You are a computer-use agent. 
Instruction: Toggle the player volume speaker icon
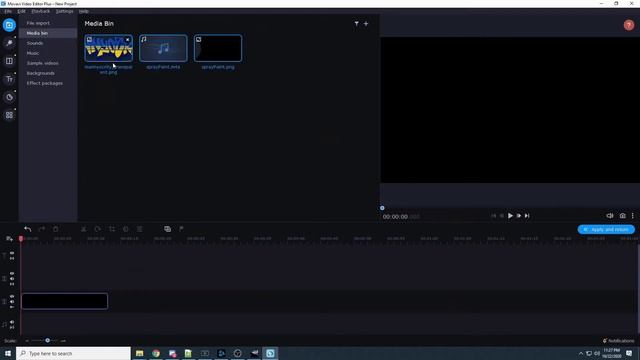coord(610,216)
